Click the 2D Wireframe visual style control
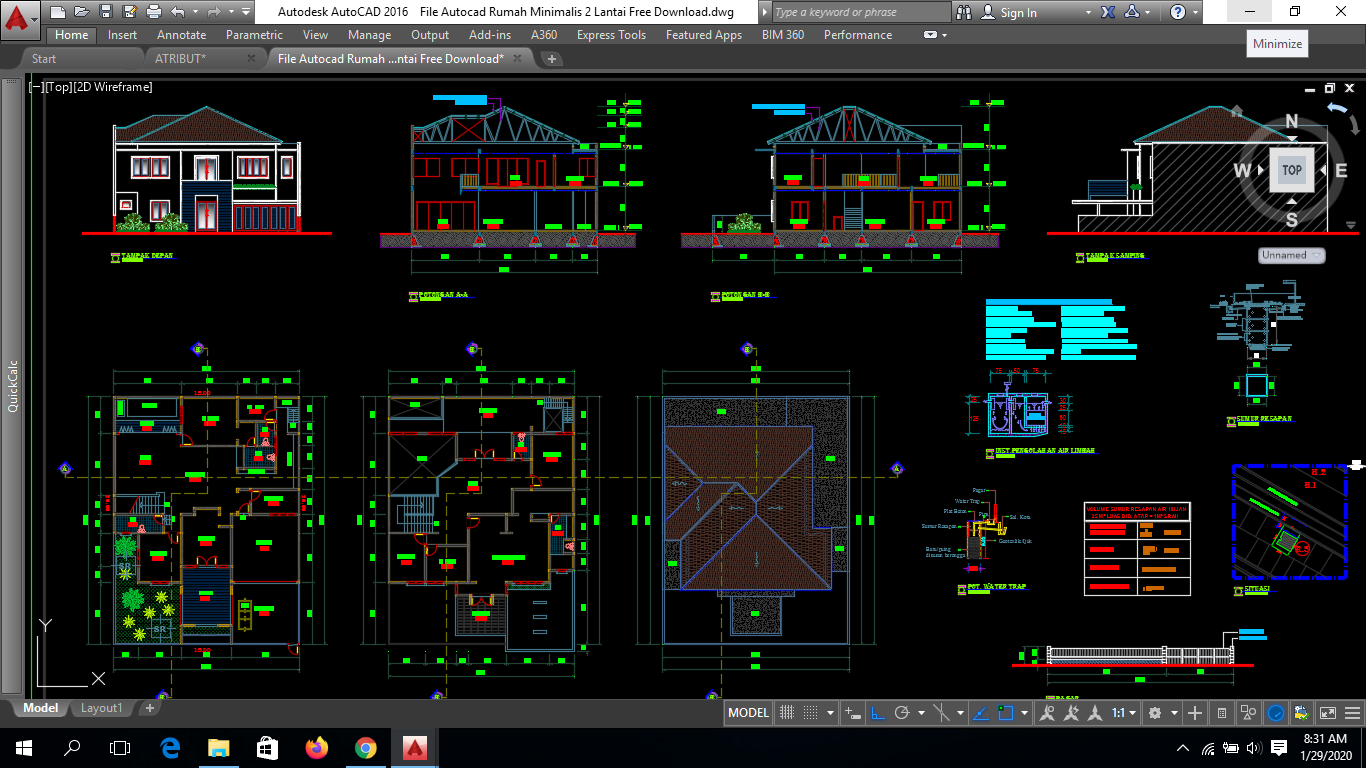The height and width of the screenshot is (768, 1366). pyautogui.click(x=113, y=87)
